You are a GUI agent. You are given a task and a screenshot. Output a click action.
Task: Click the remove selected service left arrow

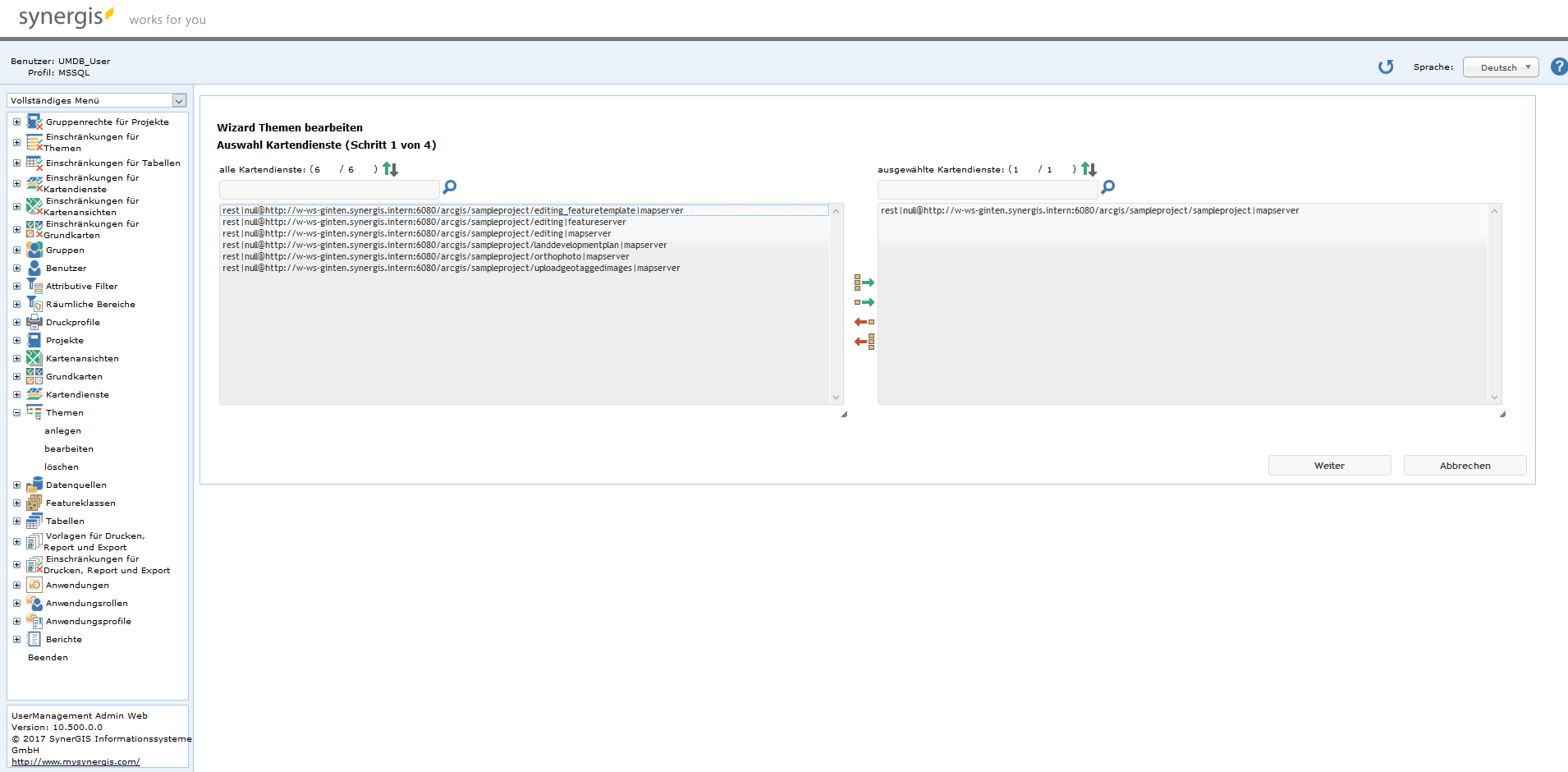click(x=864, y=321)
